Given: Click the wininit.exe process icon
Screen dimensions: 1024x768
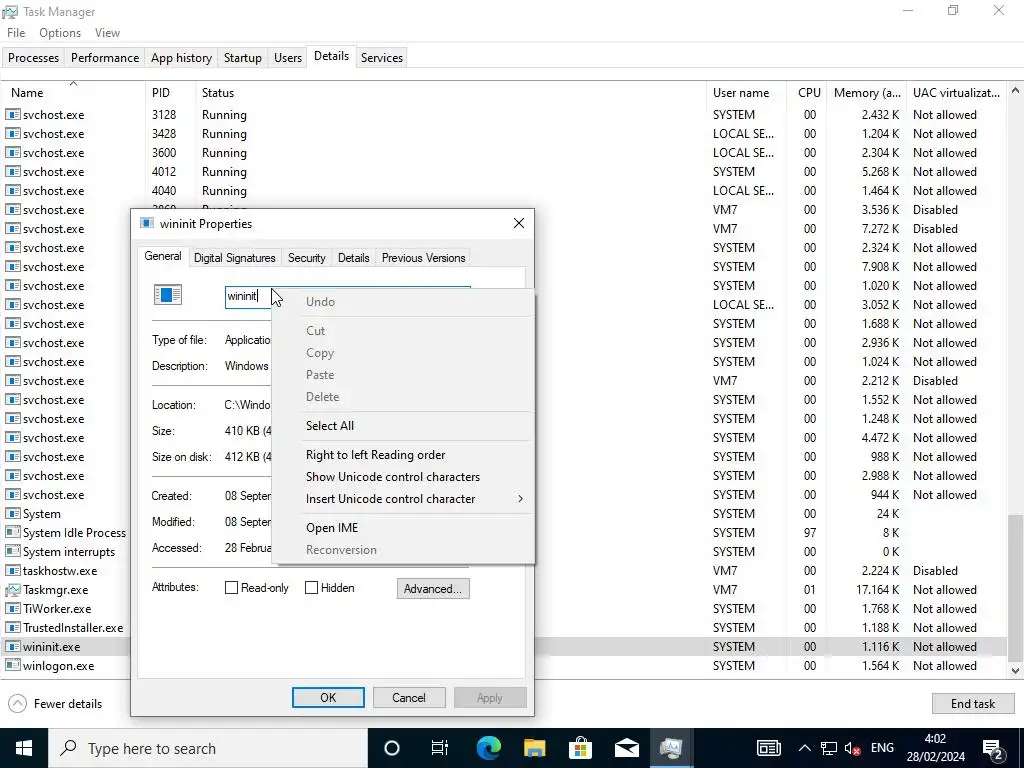Looking at the screenshot, I should click(12, 647).
